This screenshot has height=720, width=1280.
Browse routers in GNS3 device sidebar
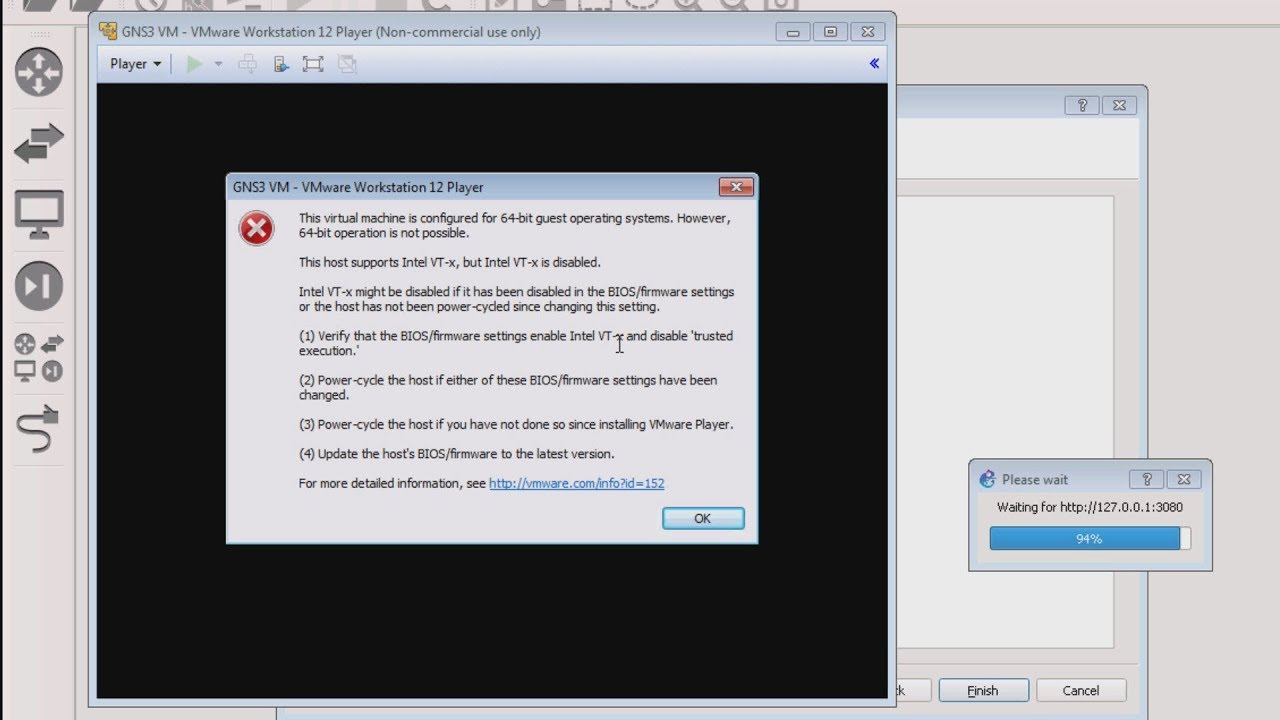(39, 72)
